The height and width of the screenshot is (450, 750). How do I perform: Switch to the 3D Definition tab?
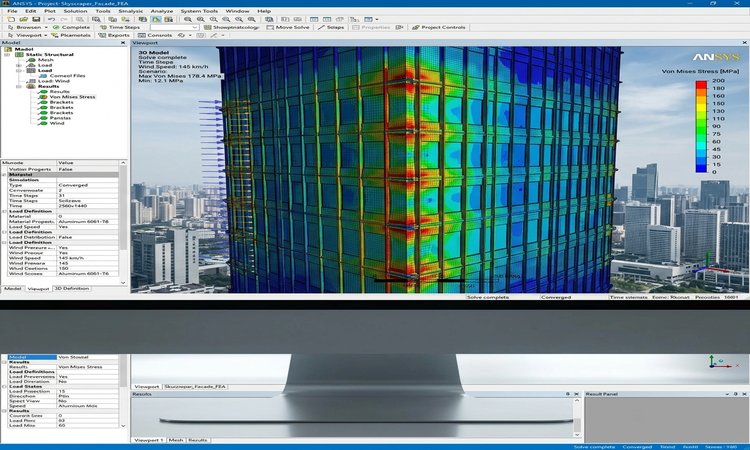pyautogui.click(x=72, y=288)
